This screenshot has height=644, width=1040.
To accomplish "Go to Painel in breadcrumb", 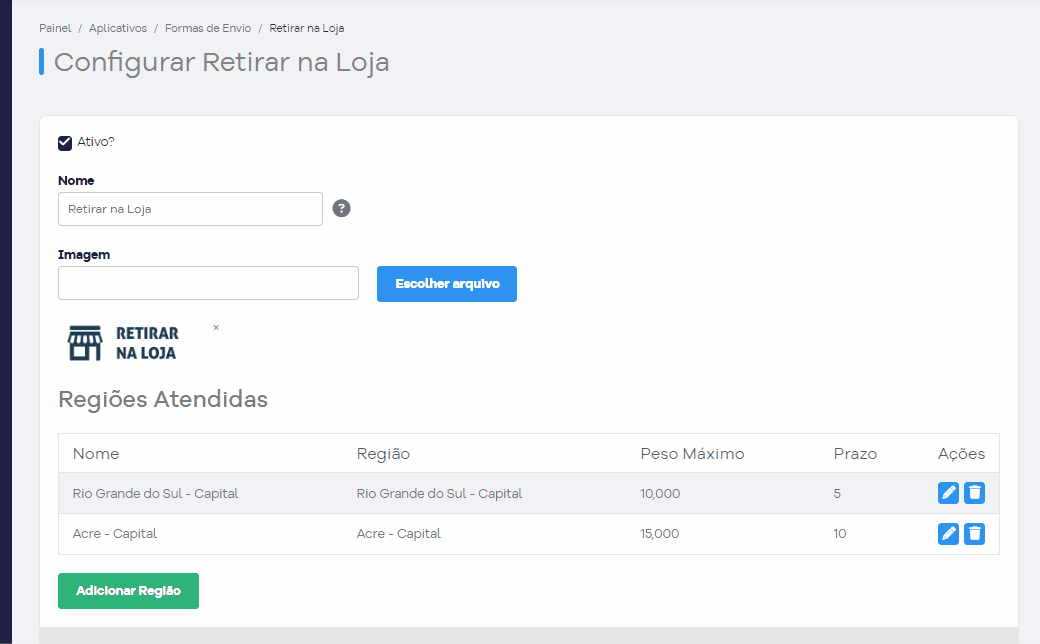I will click(55, 28).
